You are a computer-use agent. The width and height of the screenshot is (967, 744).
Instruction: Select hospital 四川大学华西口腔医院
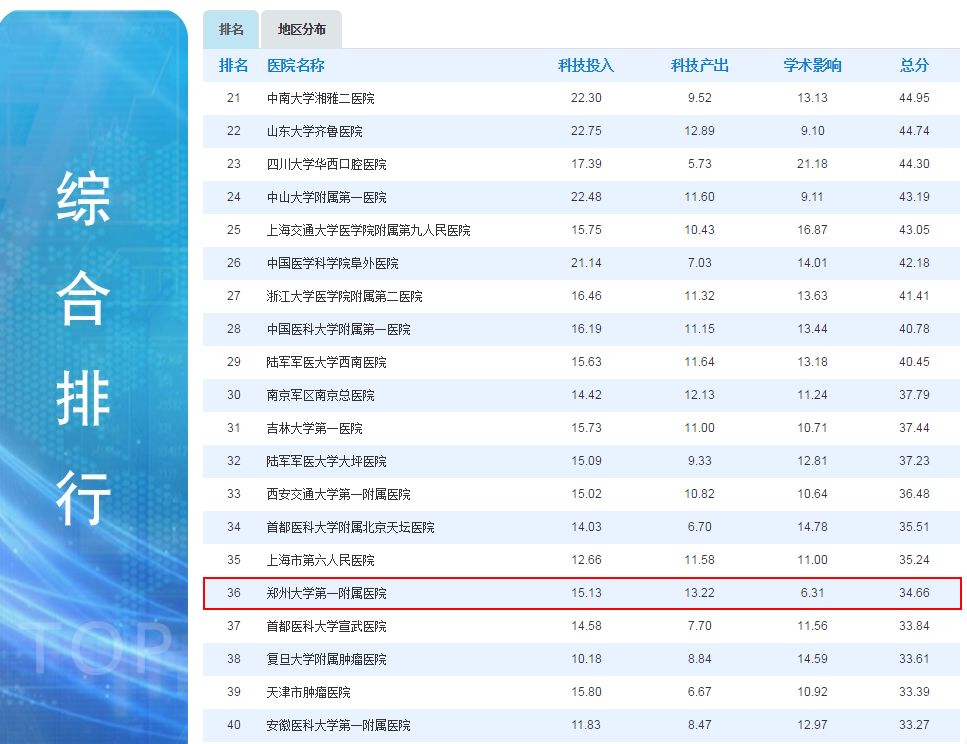326,164
